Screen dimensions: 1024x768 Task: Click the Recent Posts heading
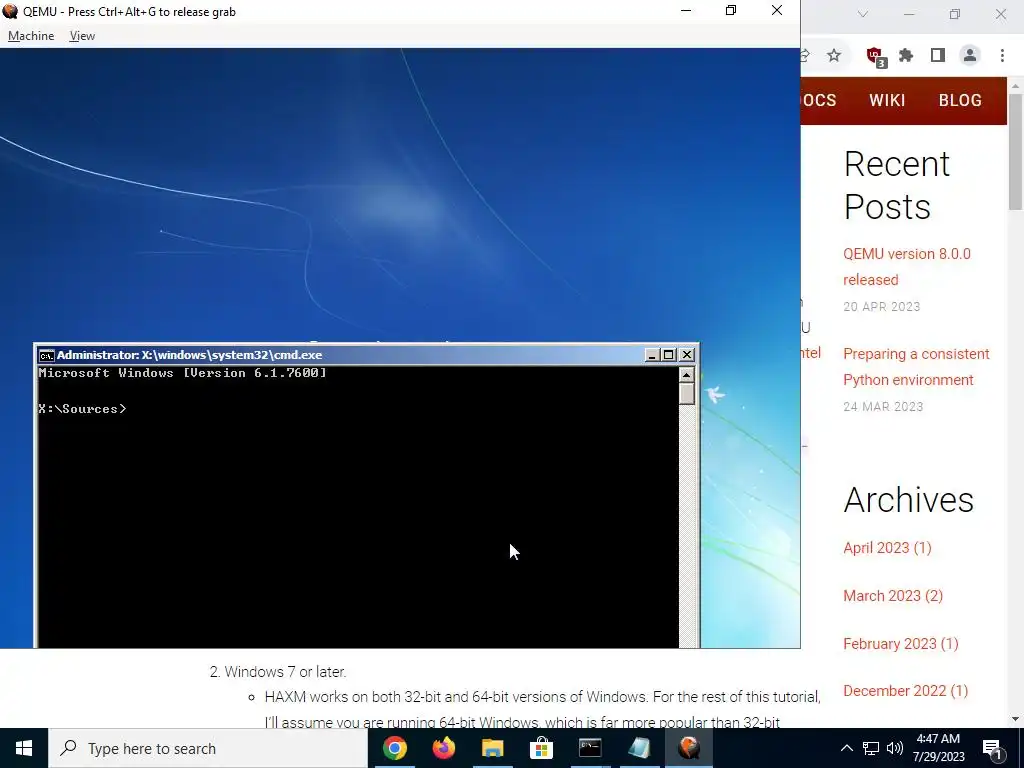(897, 185)
